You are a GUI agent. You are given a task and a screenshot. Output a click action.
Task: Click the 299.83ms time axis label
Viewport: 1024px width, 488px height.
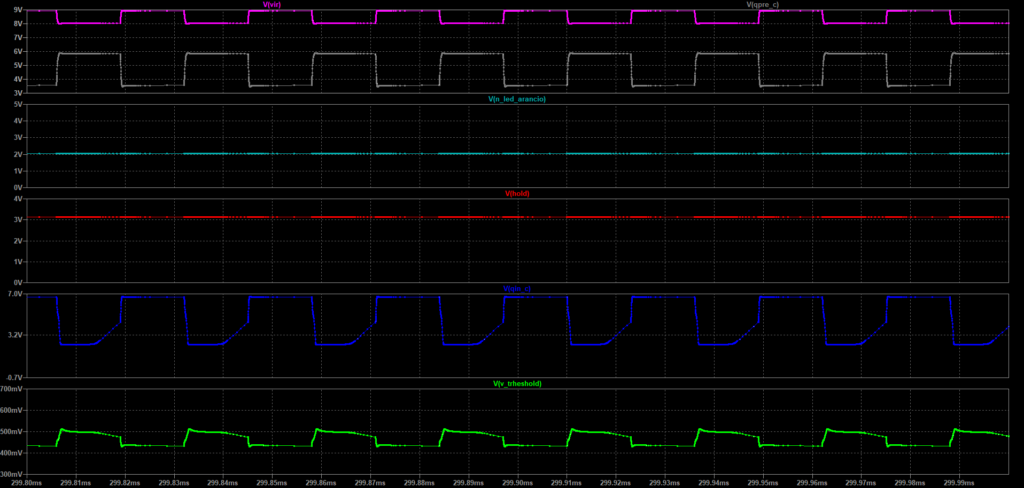tap(173, 483)
